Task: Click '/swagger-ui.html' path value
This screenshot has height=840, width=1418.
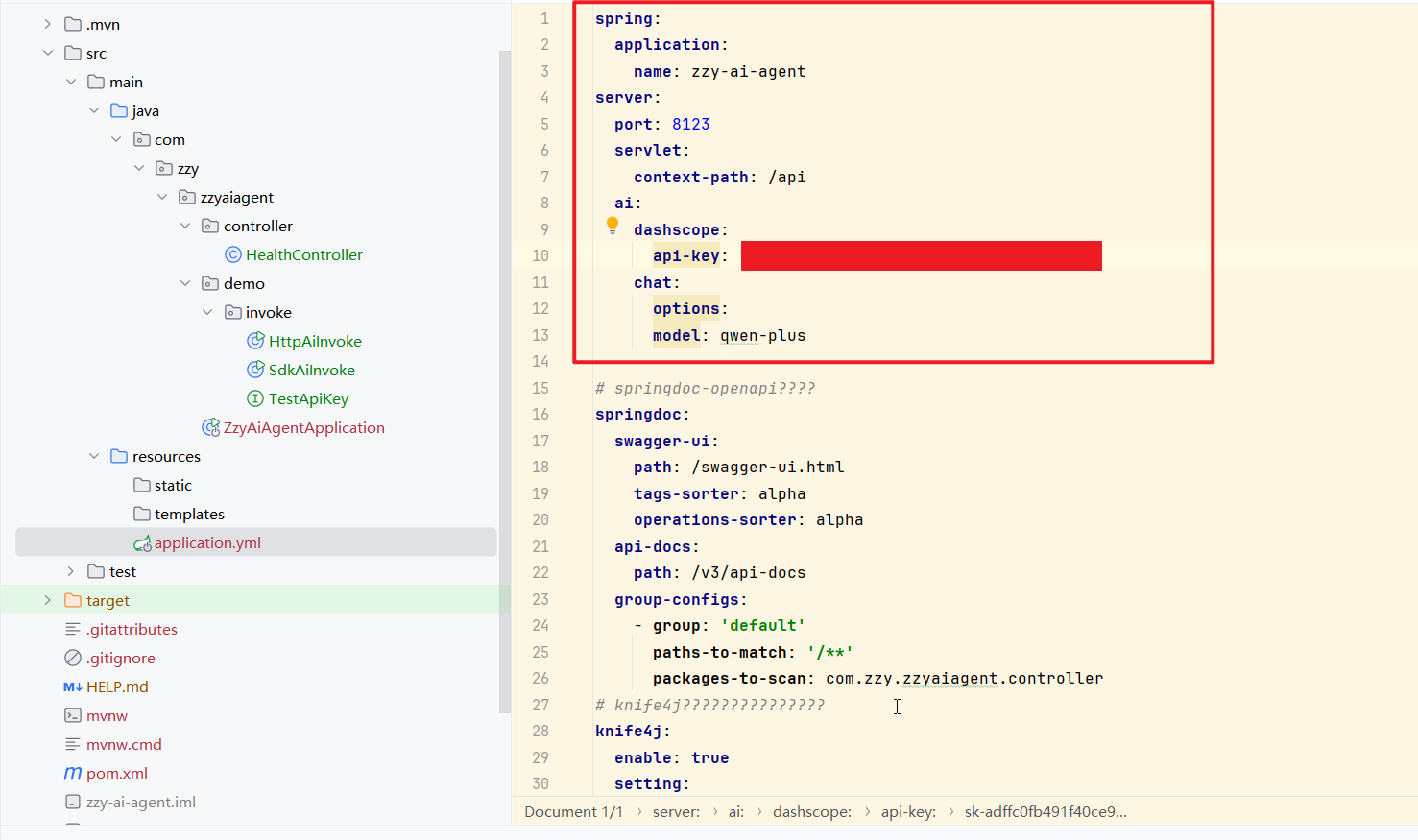Action: tap(768, 467)
